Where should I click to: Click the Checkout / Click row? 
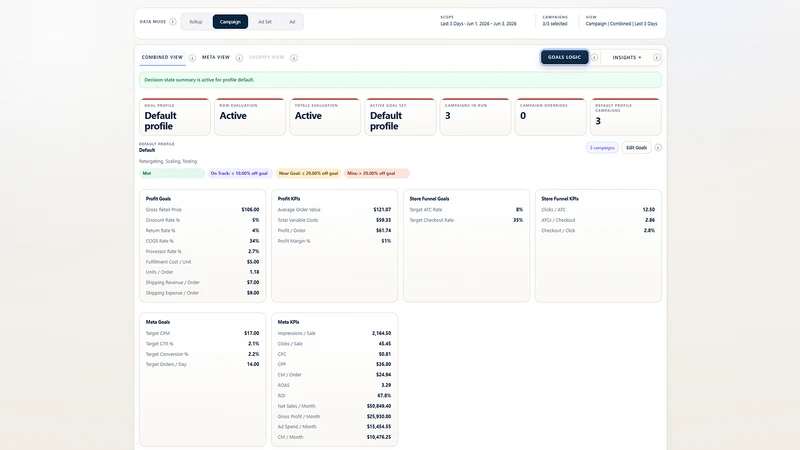598,231
